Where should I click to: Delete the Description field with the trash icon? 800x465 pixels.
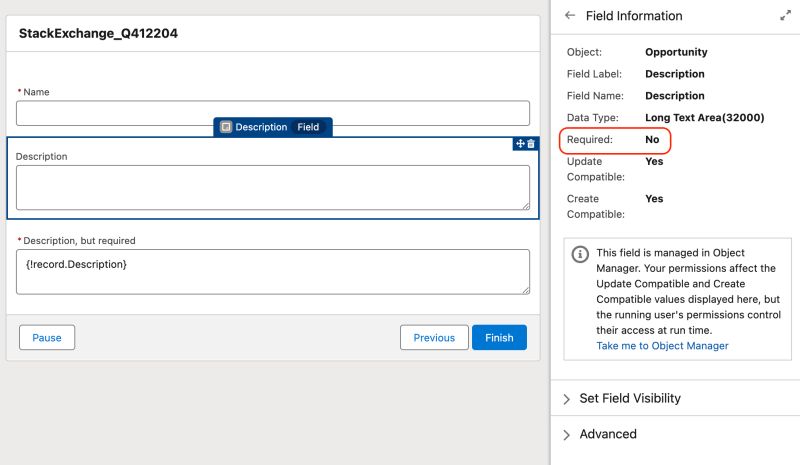[x=531, y=144]
